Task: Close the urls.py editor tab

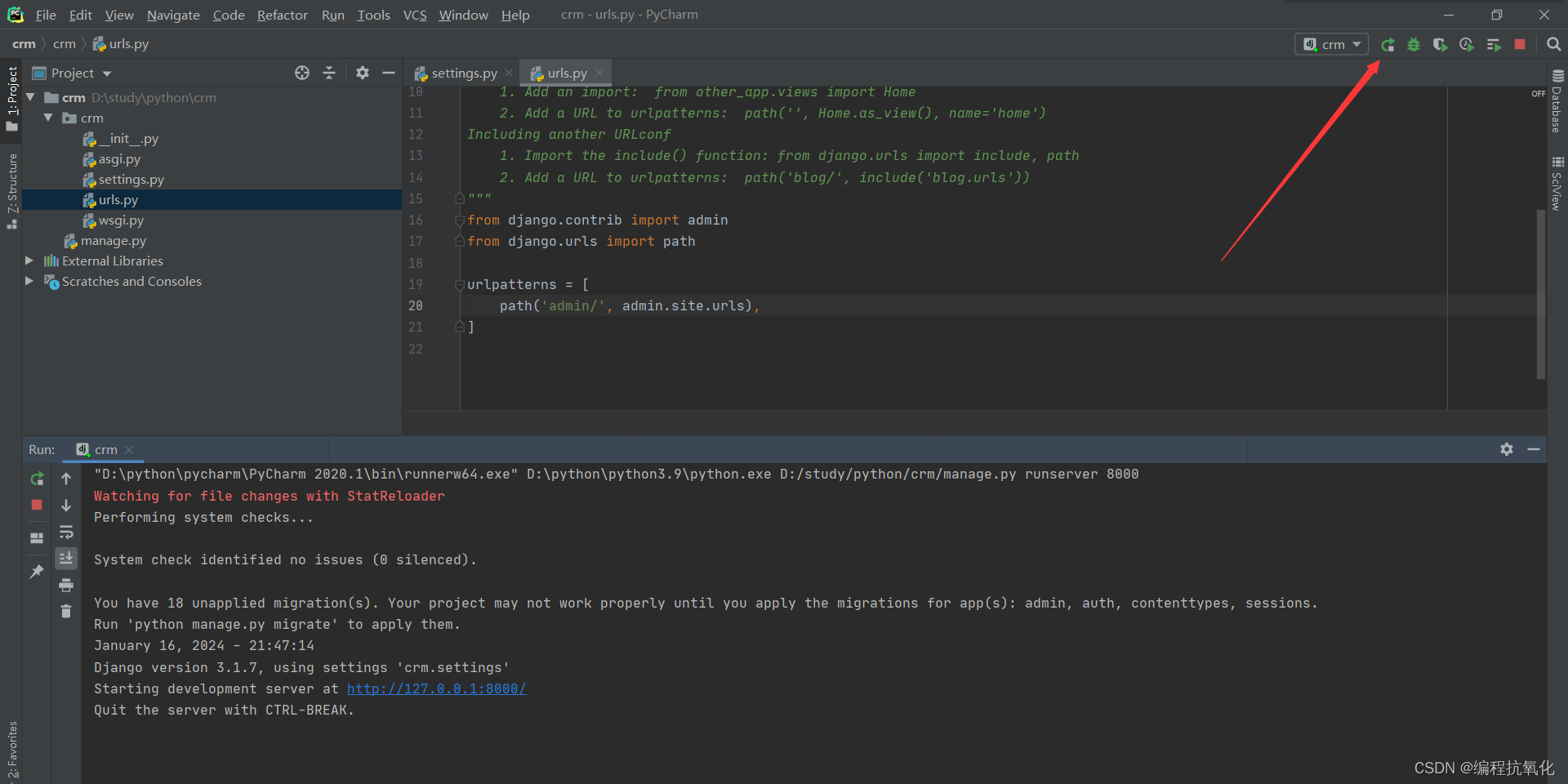Action: click(x=599, y=73)
